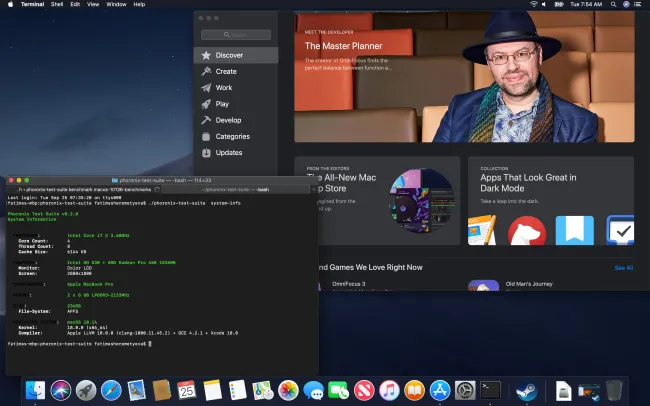The image size is (650, 406).
Task: Open the Edit menu
Action: [75, 4]
